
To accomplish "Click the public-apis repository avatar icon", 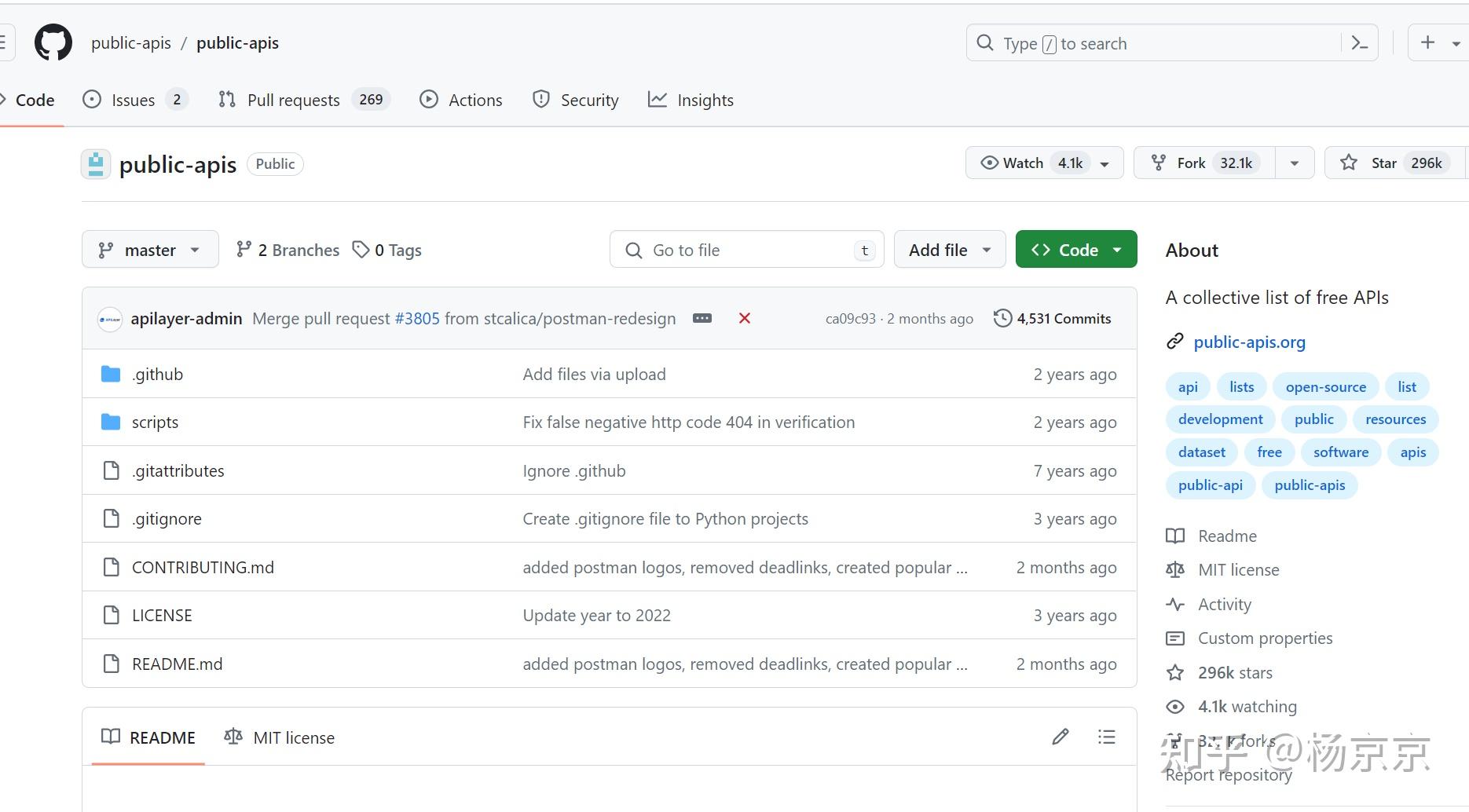I will [x=96, y=164].
